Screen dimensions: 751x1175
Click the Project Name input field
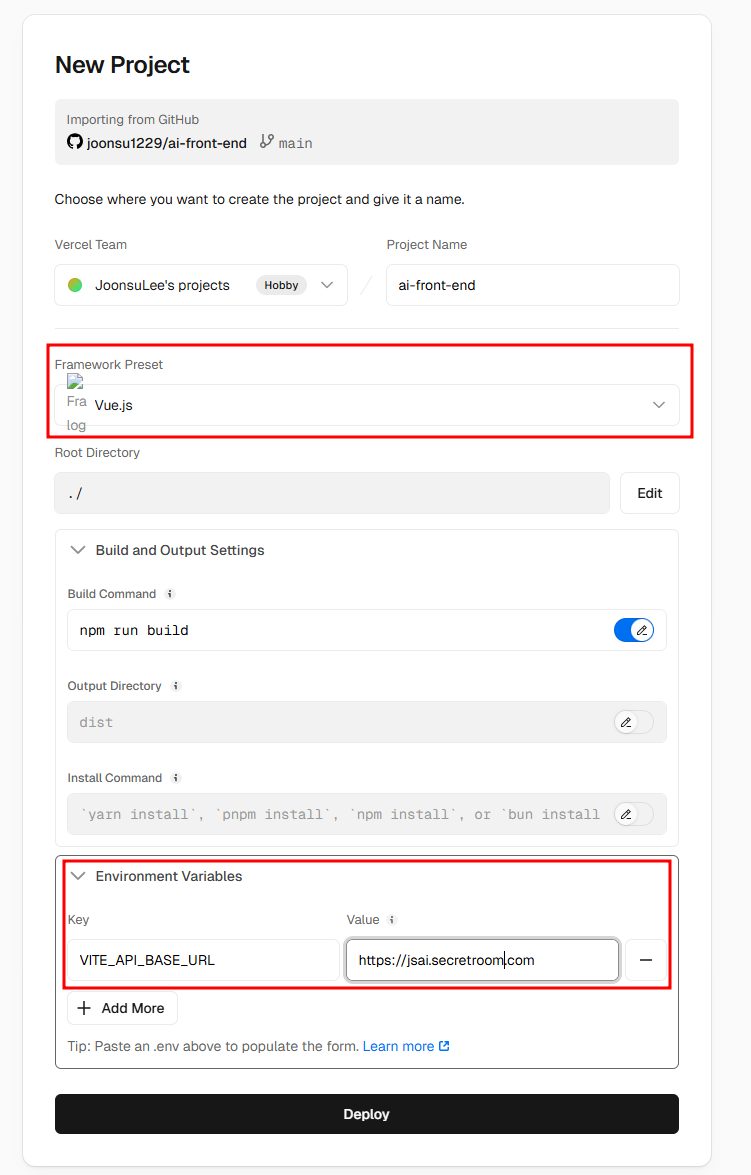pos(532,285)
